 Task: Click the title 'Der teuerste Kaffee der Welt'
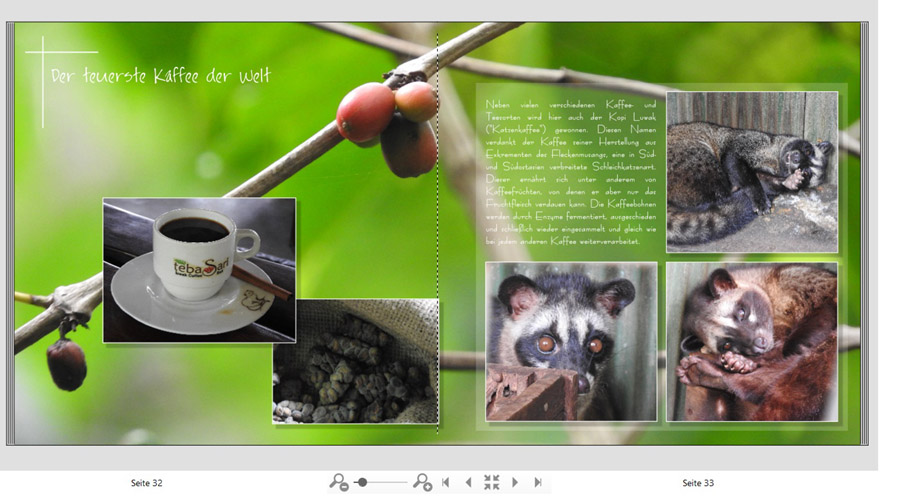pos(161,76)
